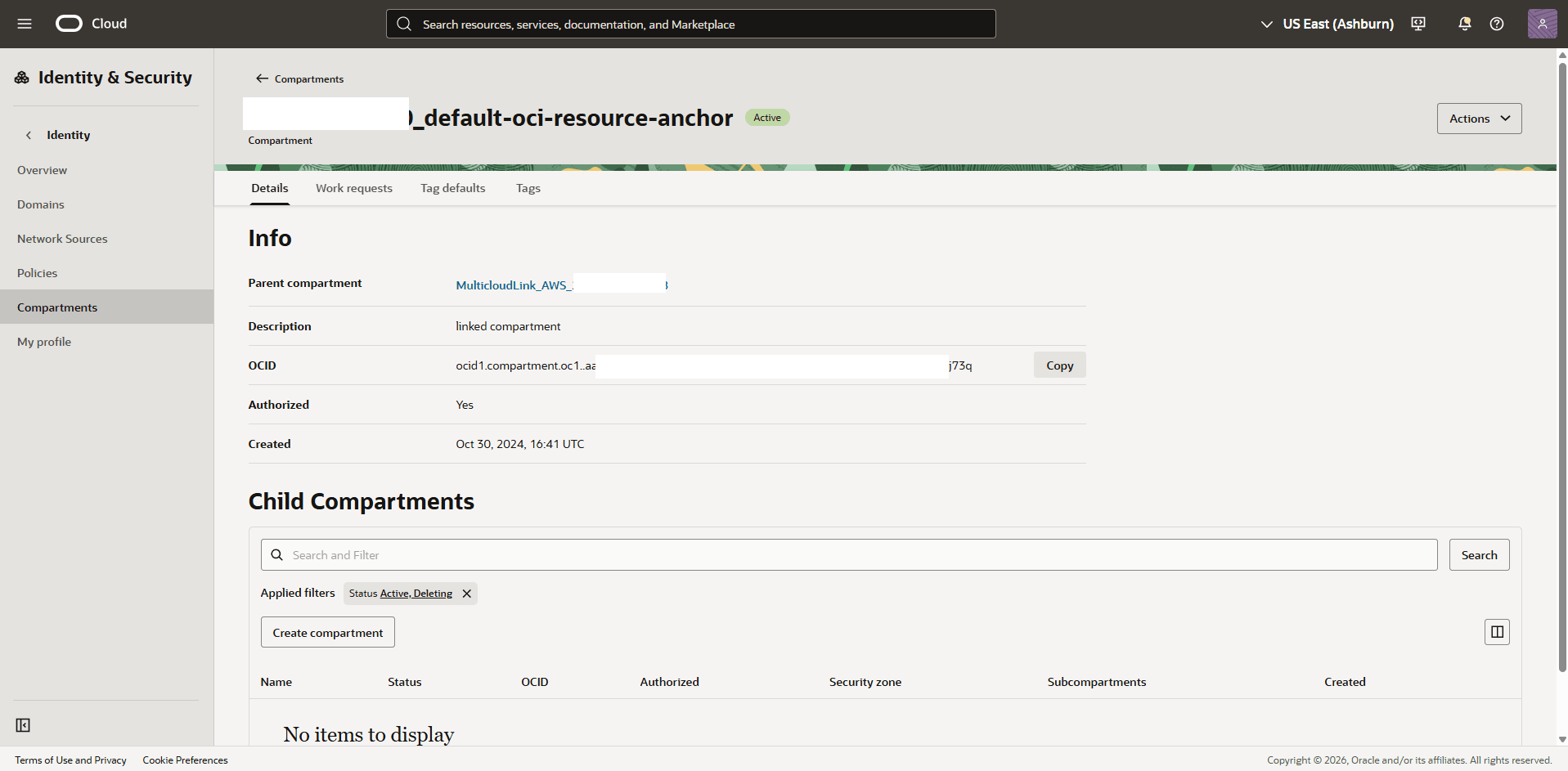The width and height of the screenshot is (1568, 771).
Task: Open the user profile avatar
Action: click(x=1542, y=24)
